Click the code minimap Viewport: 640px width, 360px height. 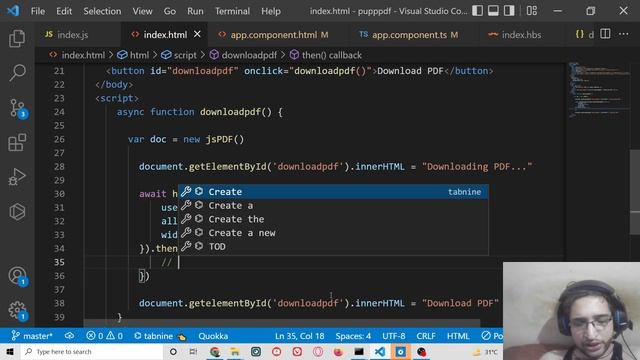point(598,90)
